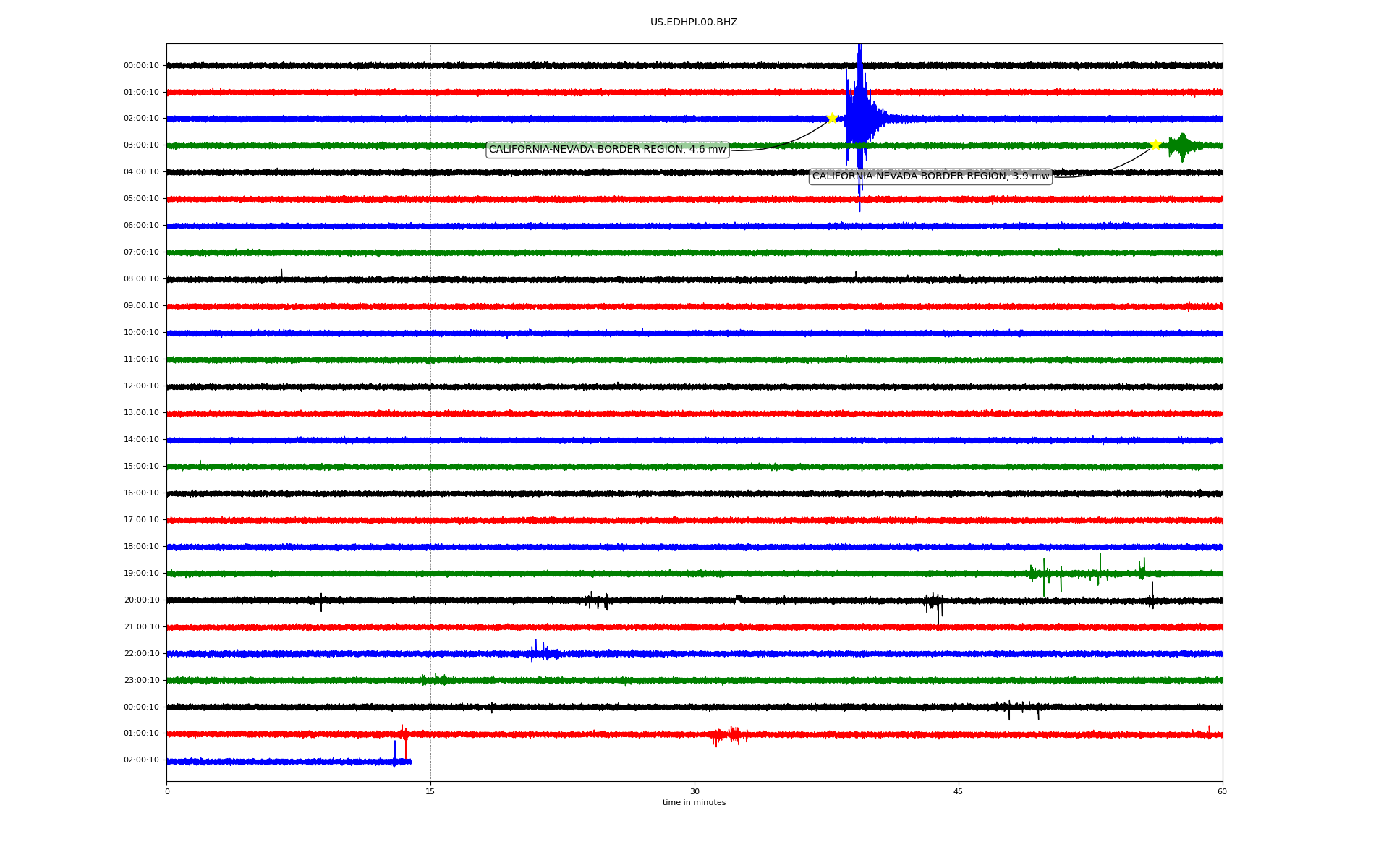Click the x-axis tick label 15
This screenshot has height=868, width=1389.
tap(430, 791)
